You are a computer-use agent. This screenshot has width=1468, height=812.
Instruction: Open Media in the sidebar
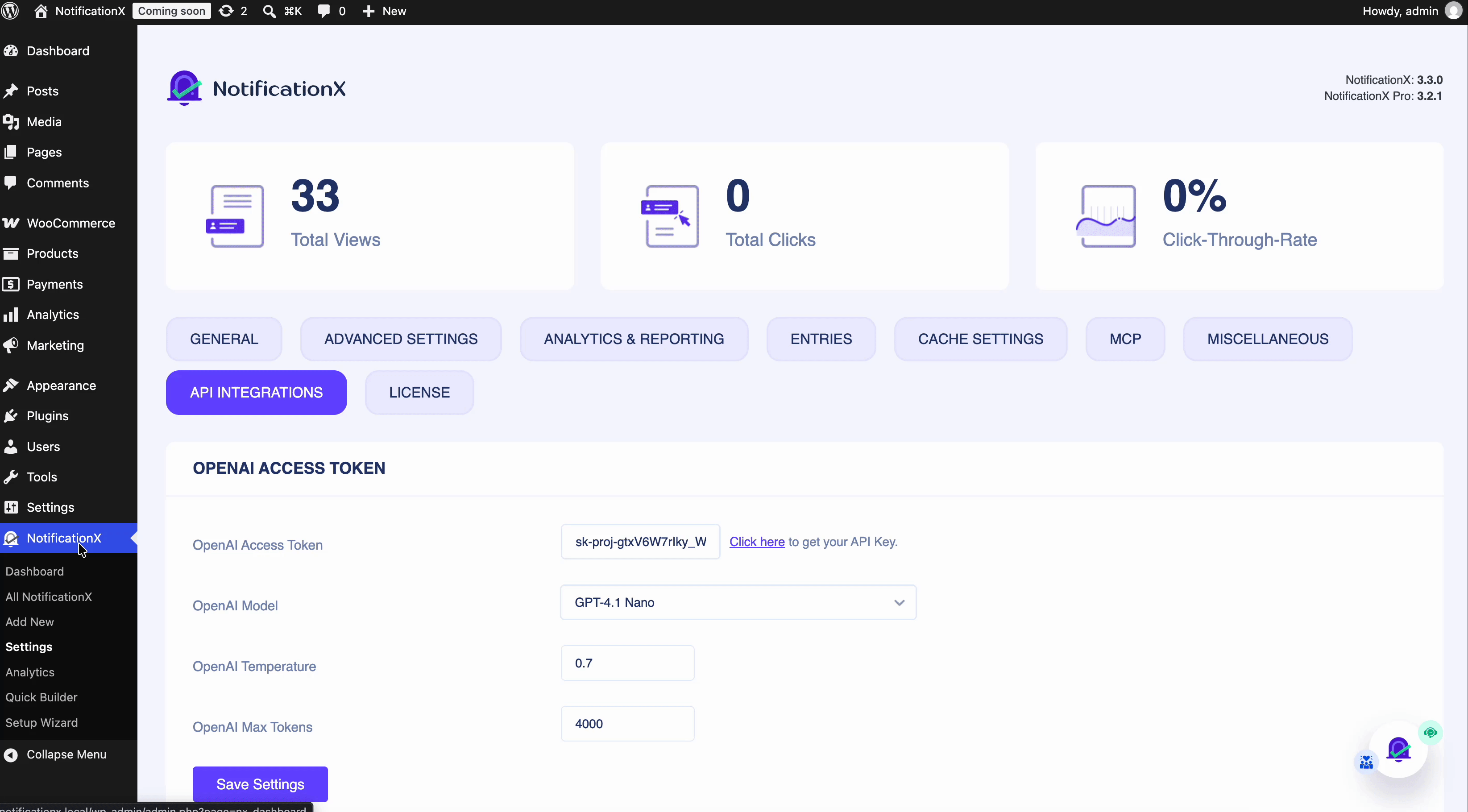(x=68, y=121)
